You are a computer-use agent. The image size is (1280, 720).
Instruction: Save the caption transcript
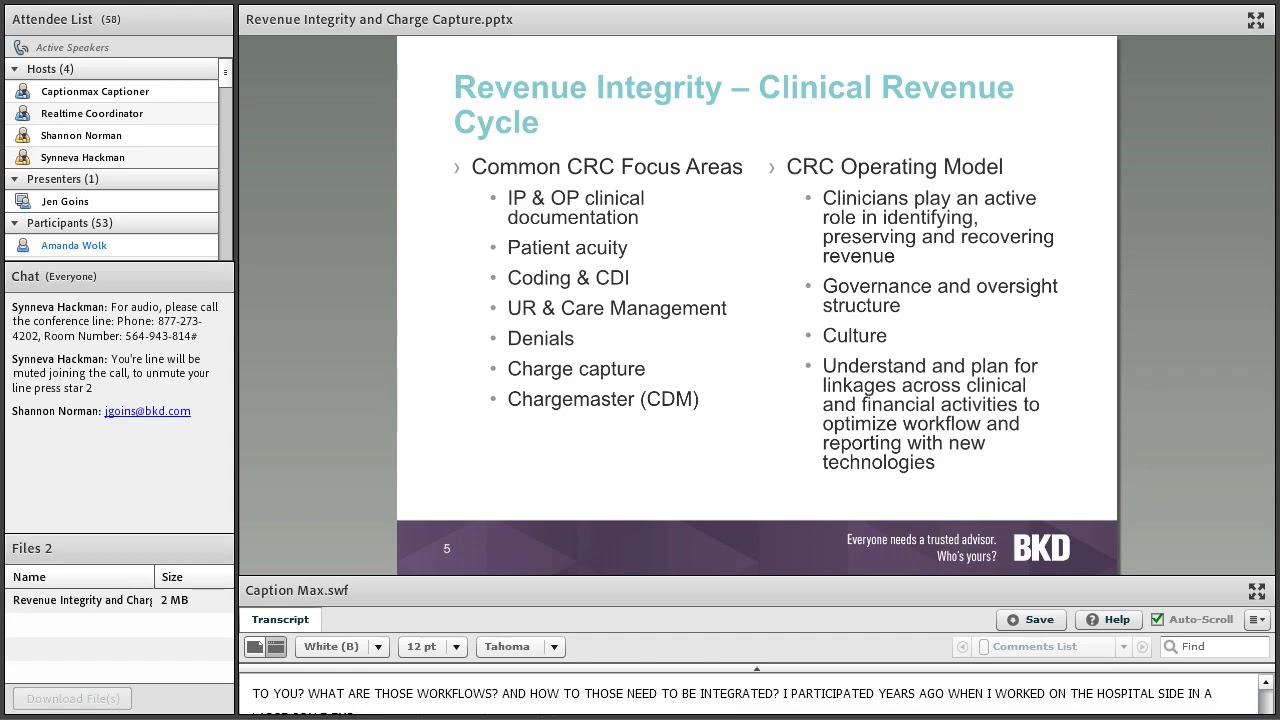tap(1030, 620)
